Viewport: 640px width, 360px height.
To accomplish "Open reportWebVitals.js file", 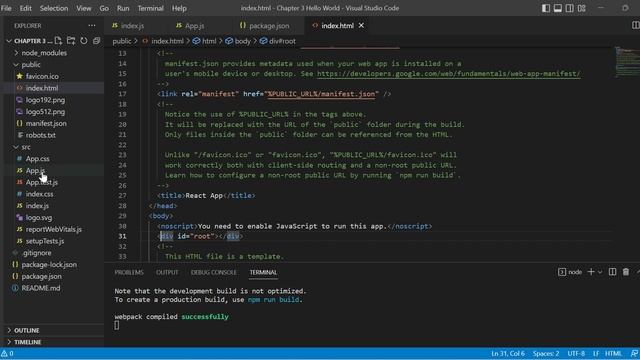I will pos(53,229).
